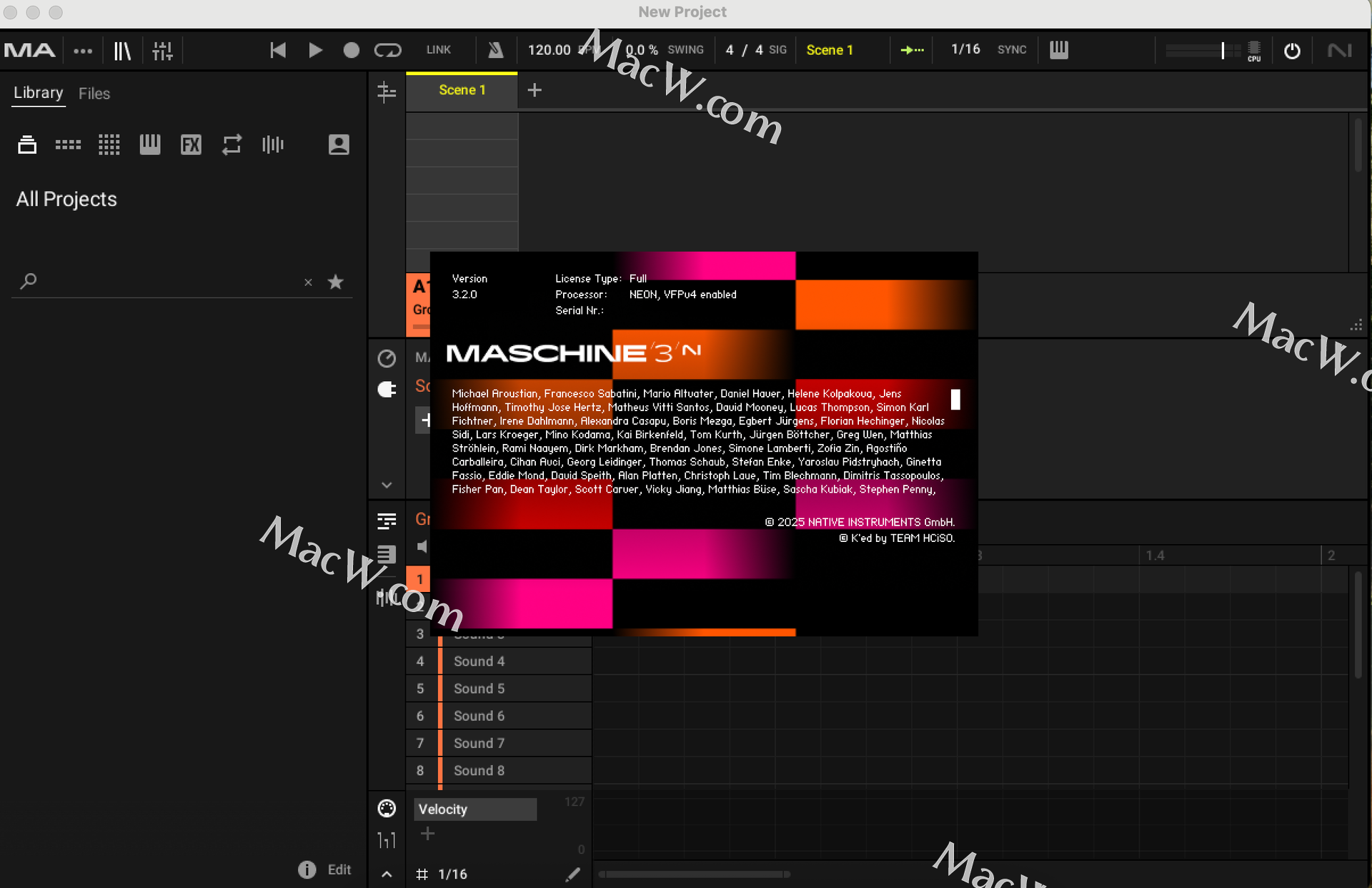Toggle SYNC in the header
The height and width of the screenshot is (888, 1372).
[1012, 50]
